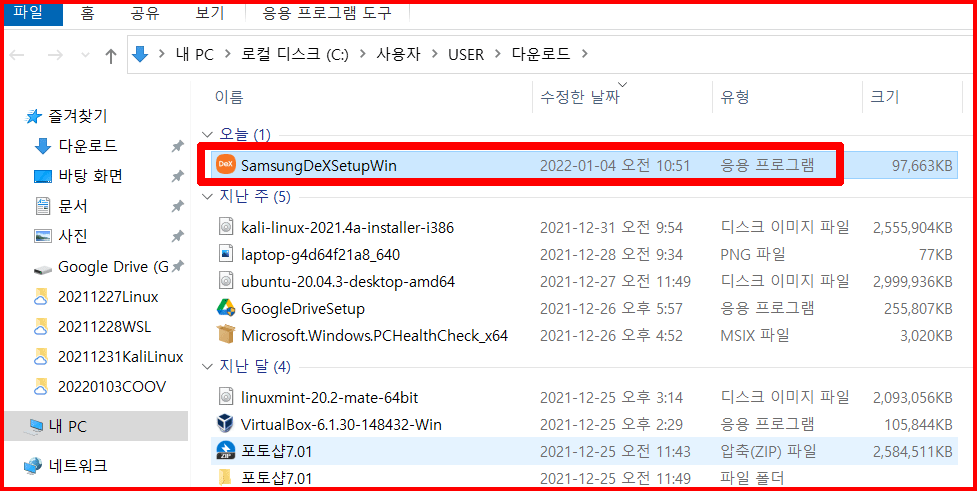Select the 포토샵7.01 ZIP archive icon
Viewport: 977px width, 491px height.
[x=225, y=451]
